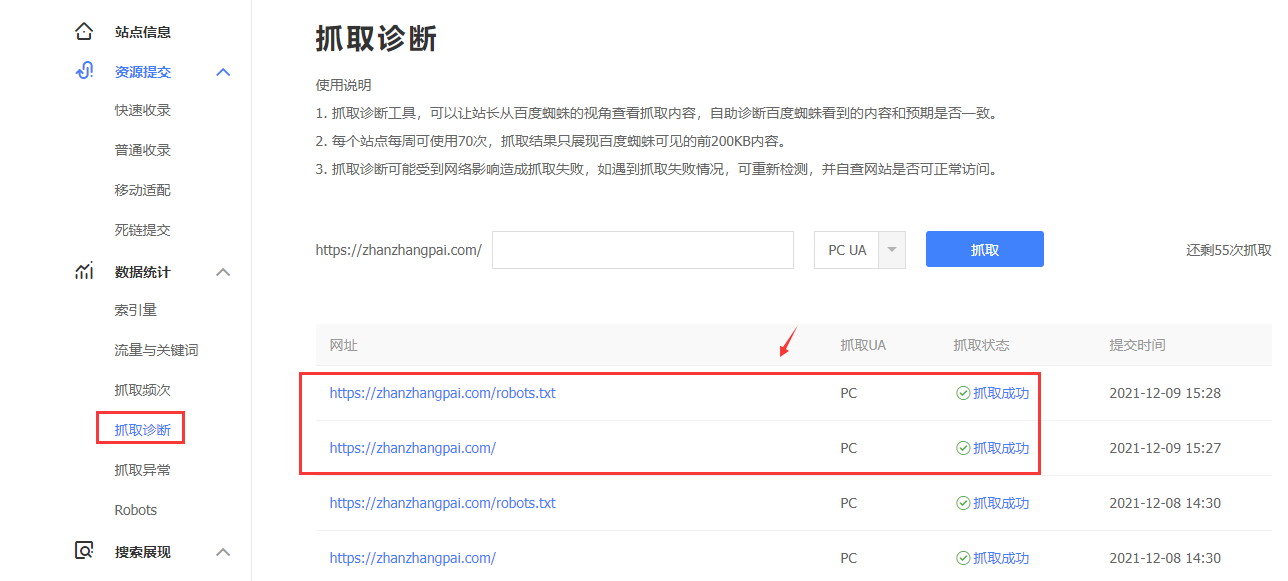This screenshot has width=1288, height=581.
Task: Go to 移动适配 page
Action: click(x=143, y=190)
